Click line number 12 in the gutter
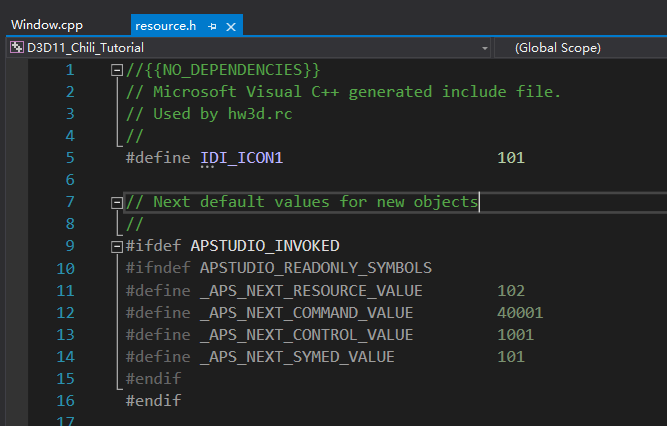The height and width of the screenshot is (426, 667). tap(66, 313)
